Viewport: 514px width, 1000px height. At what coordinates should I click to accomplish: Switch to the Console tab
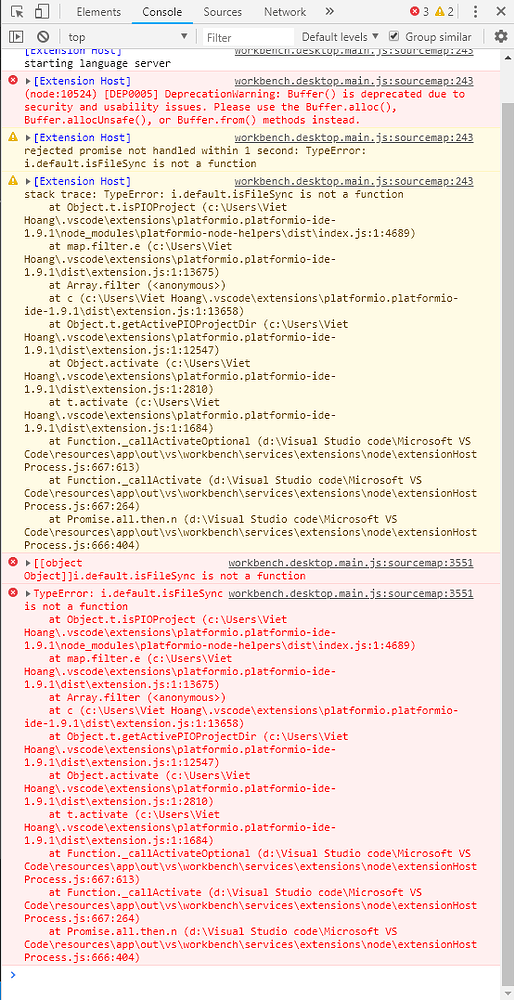coord(162,11)
